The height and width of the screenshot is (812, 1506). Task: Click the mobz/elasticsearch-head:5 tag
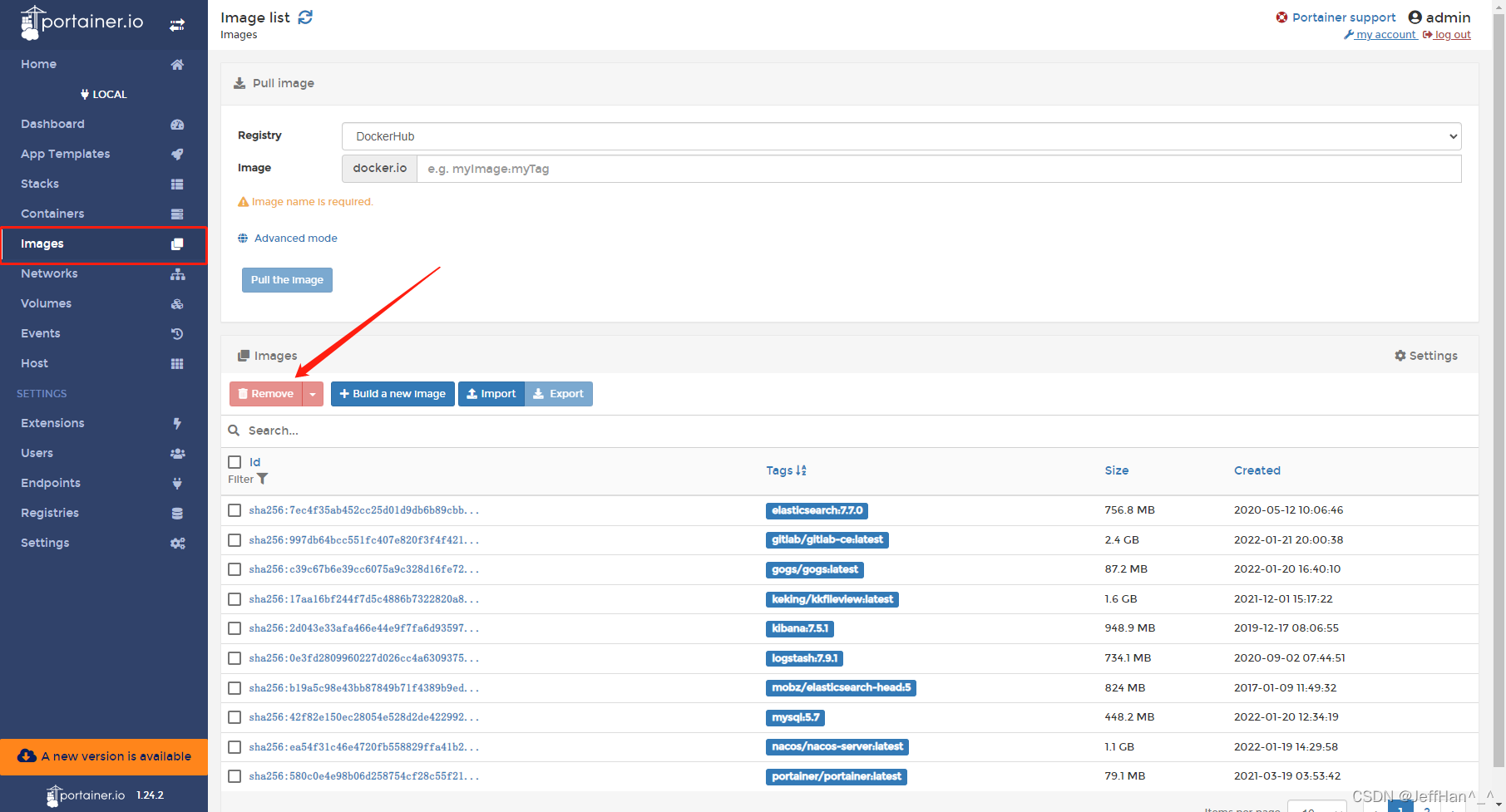[x=841, y=688]
